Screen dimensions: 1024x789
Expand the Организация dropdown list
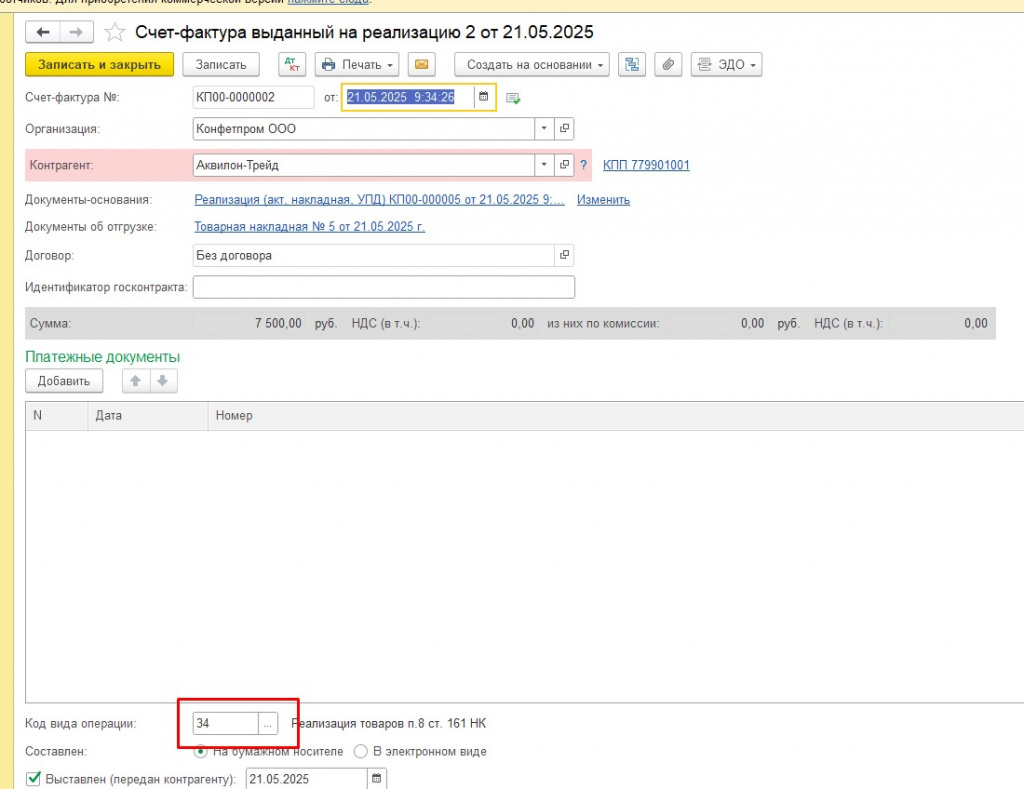[544, 129]
